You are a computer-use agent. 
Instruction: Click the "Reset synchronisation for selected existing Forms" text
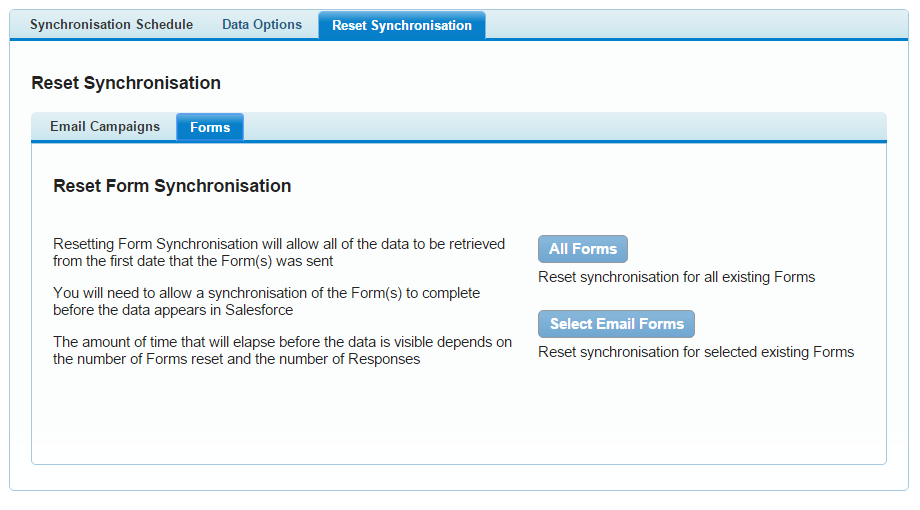[x=696, y=352]
